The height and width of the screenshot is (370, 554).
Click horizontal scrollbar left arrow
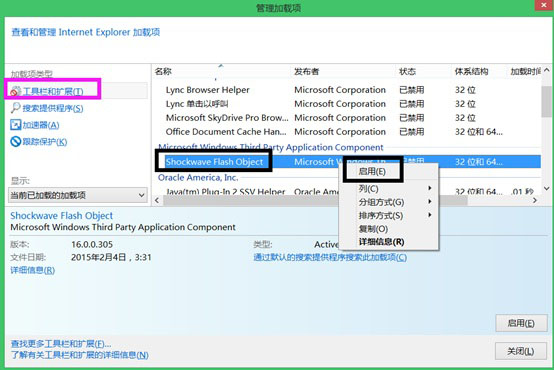157,200
